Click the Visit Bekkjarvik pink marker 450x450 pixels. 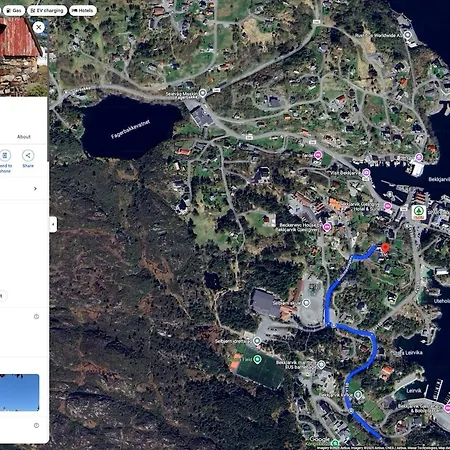pyautogui.click(x=366, y=172)
